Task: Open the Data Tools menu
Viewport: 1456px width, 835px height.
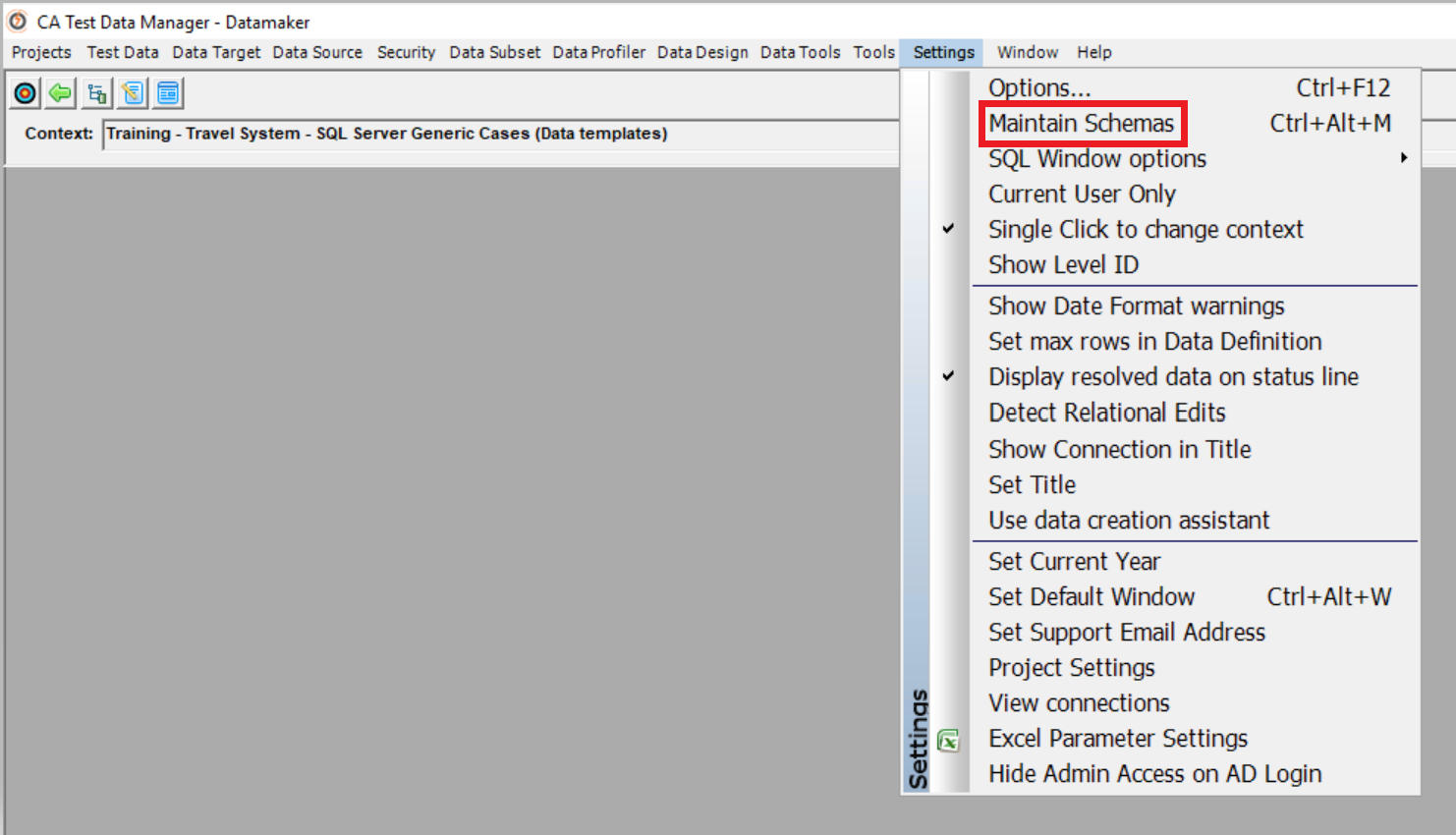Action: (801, 52)
